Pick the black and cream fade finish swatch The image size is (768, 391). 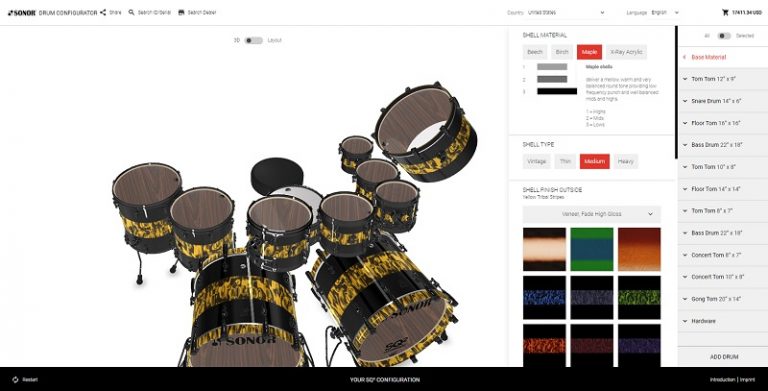[544, 249]
